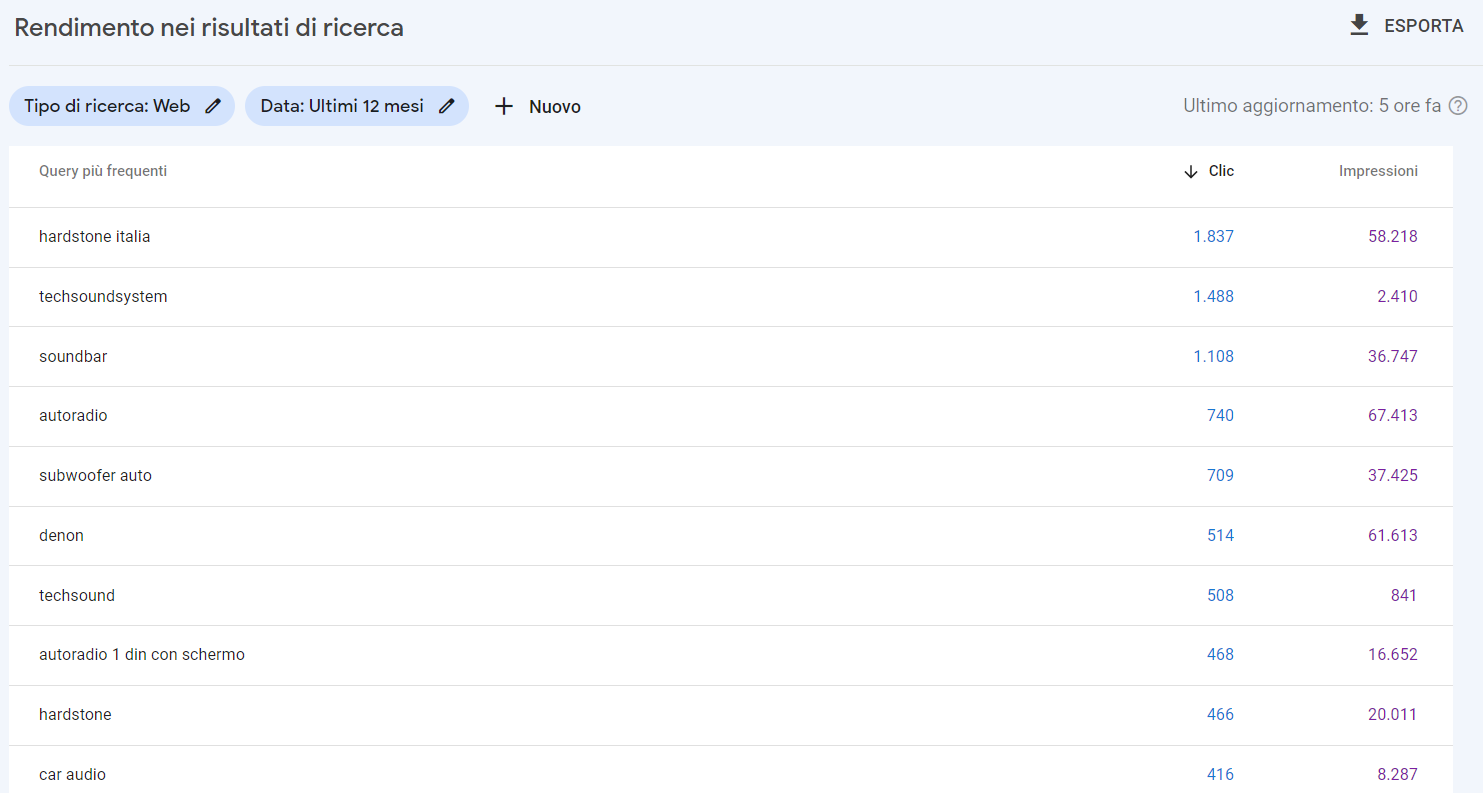Viewport: 1483px width, 793px height.
Task: Select the techsound query row
Action: point(731,595)
